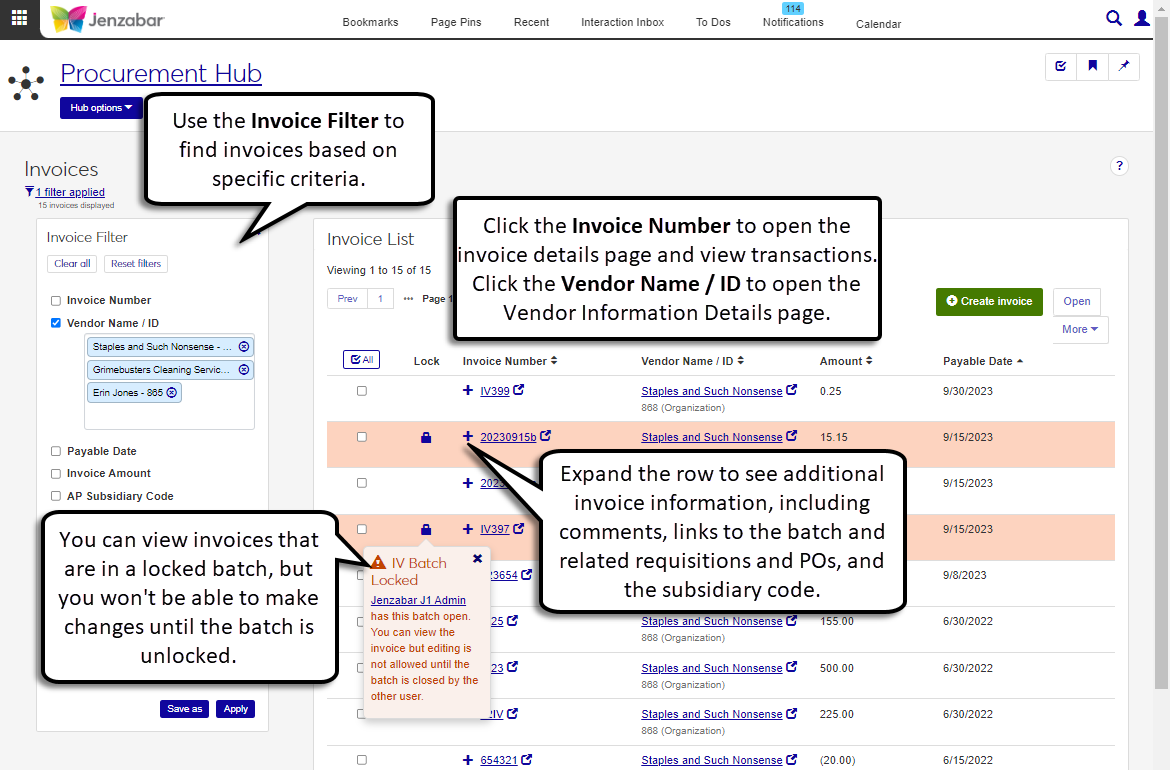Click the warning icon in IV Batch Locked popup
The height and width of the screenshot is (770, 1170).
[378, 563]
